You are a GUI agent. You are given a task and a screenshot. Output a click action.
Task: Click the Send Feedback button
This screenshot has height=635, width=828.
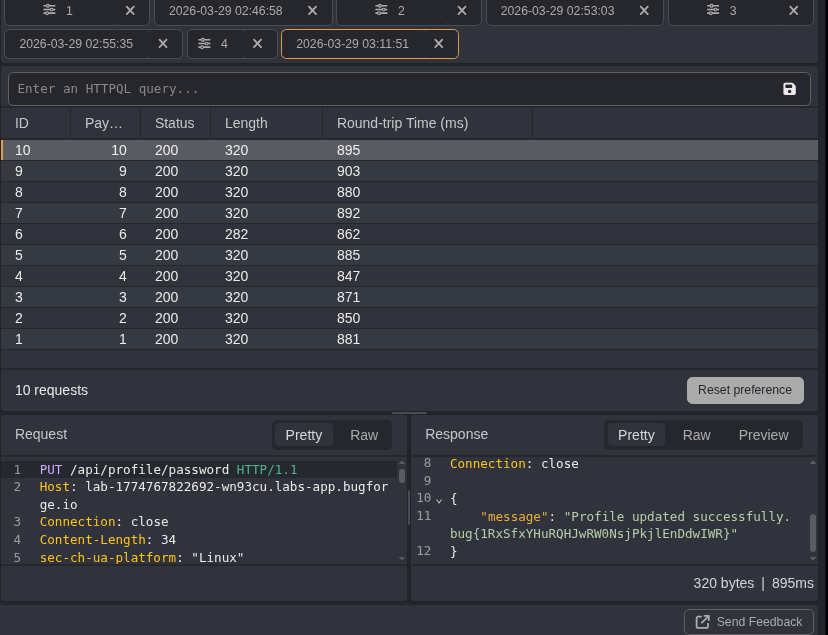[x=748, y=621]
